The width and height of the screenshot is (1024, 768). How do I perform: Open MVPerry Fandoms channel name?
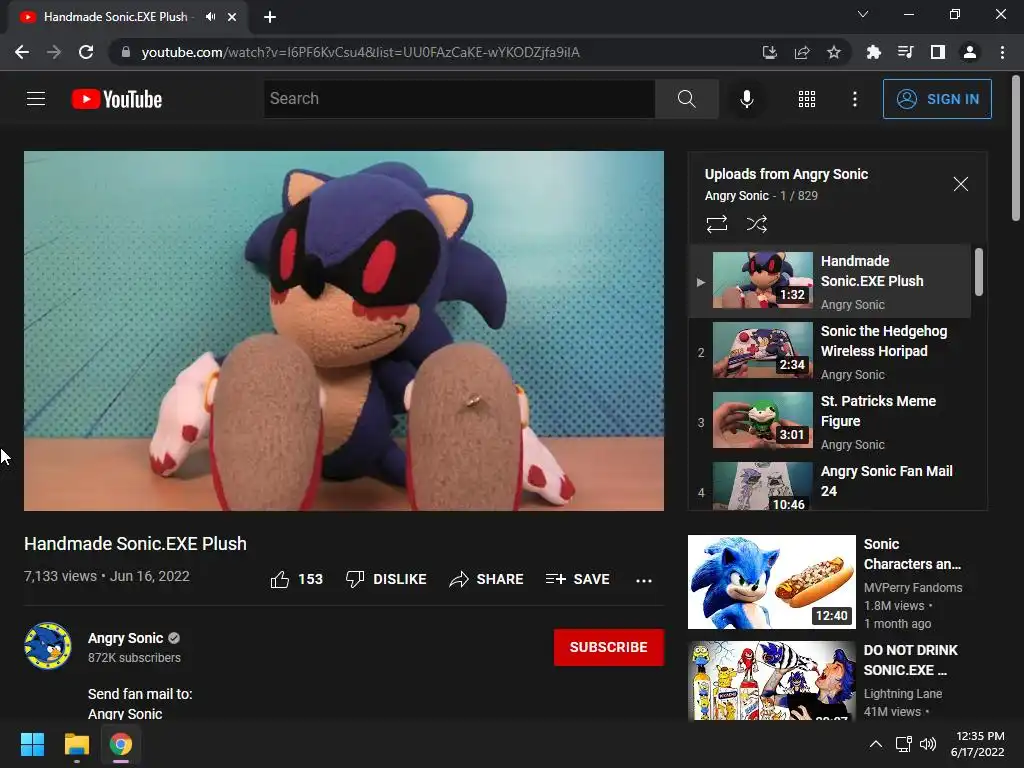912,587
